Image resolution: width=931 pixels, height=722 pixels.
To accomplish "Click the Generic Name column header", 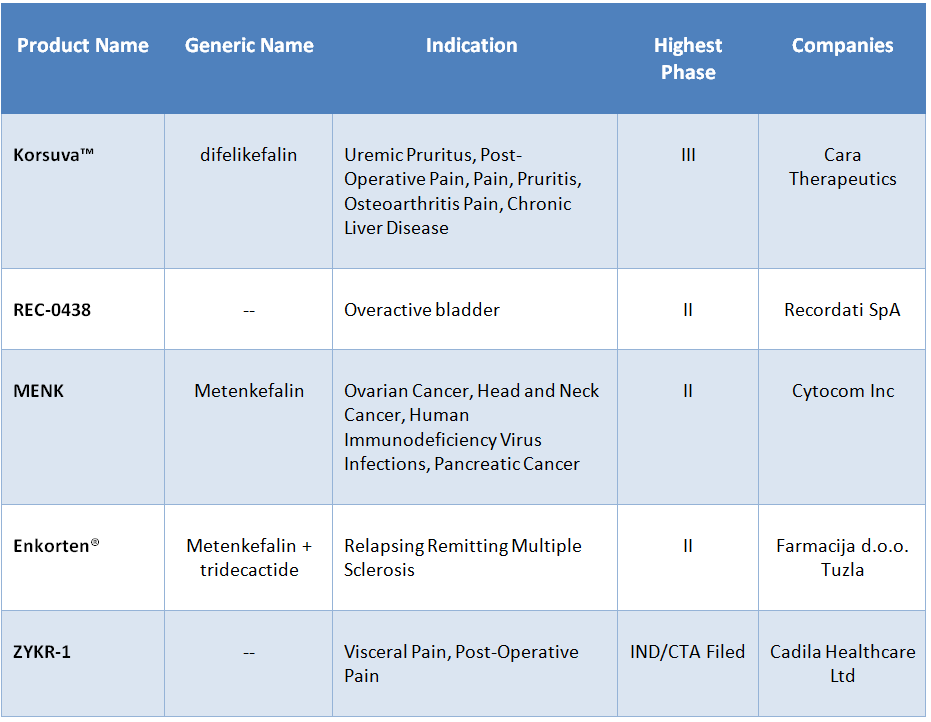I will (x=249, y=46).
